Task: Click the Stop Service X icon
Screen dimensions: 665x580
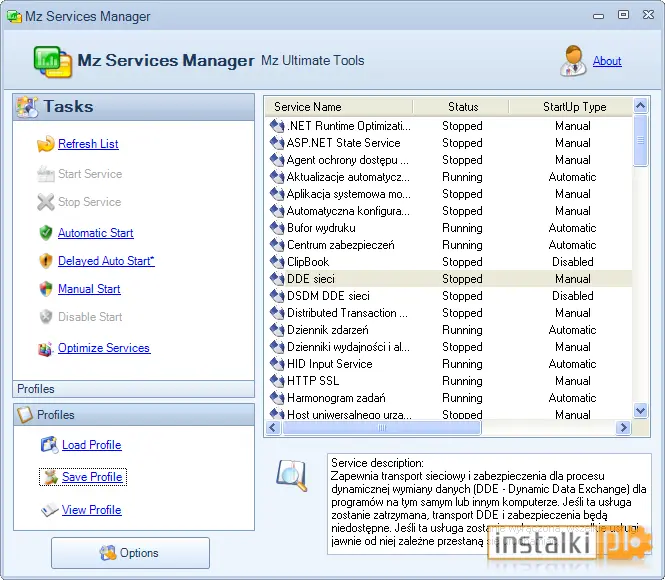Action: point(45,202)
